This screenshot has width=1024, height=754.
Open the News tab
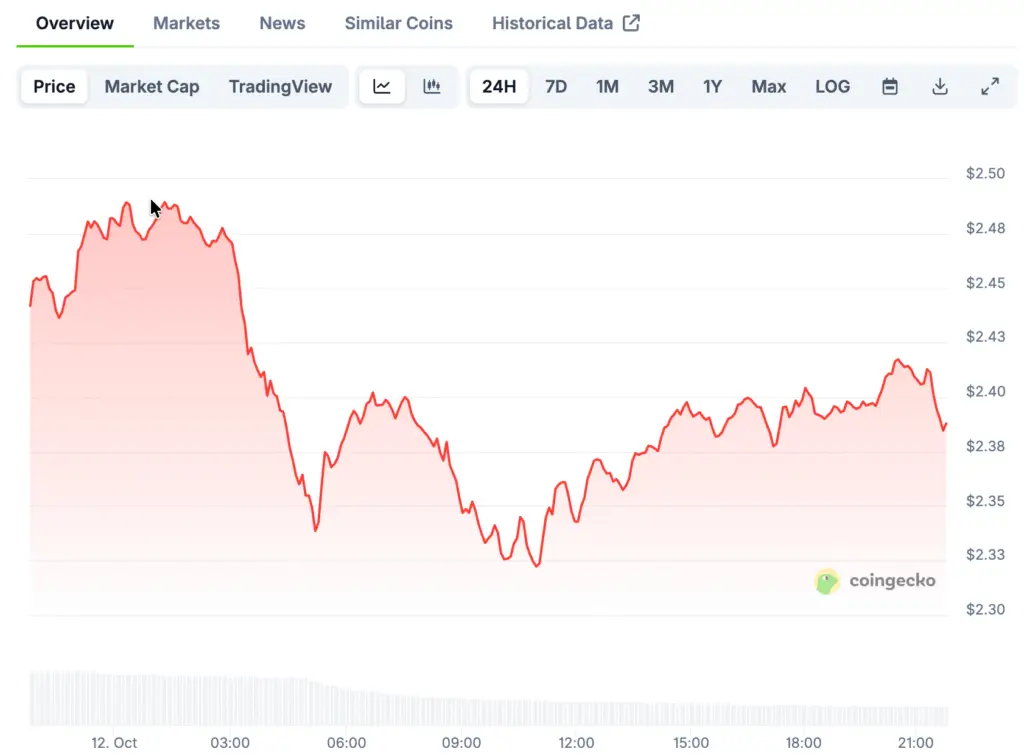click(x=282, y=23)
